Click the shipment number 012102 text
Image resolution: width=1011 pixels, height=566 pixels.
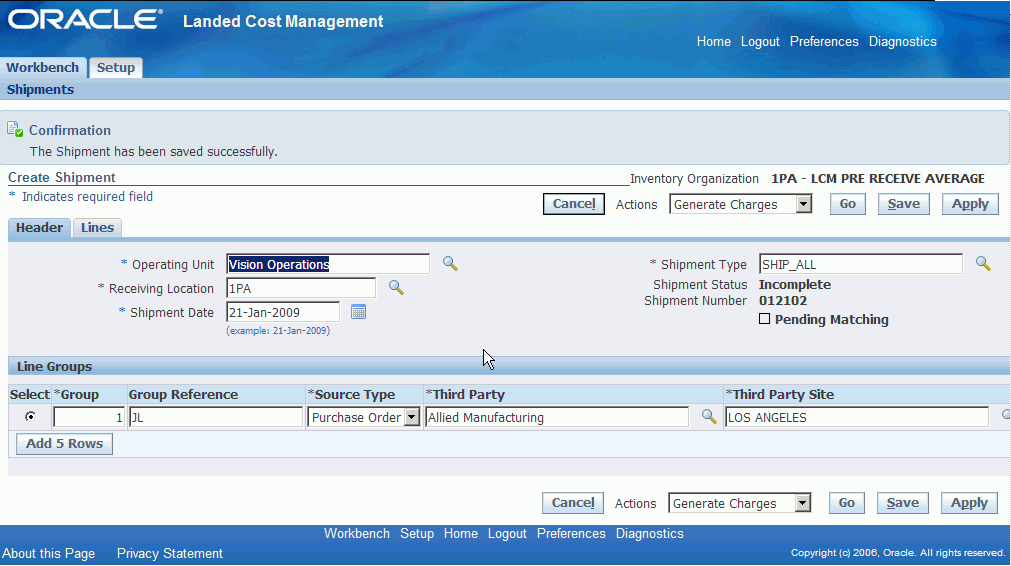(783, 300)
